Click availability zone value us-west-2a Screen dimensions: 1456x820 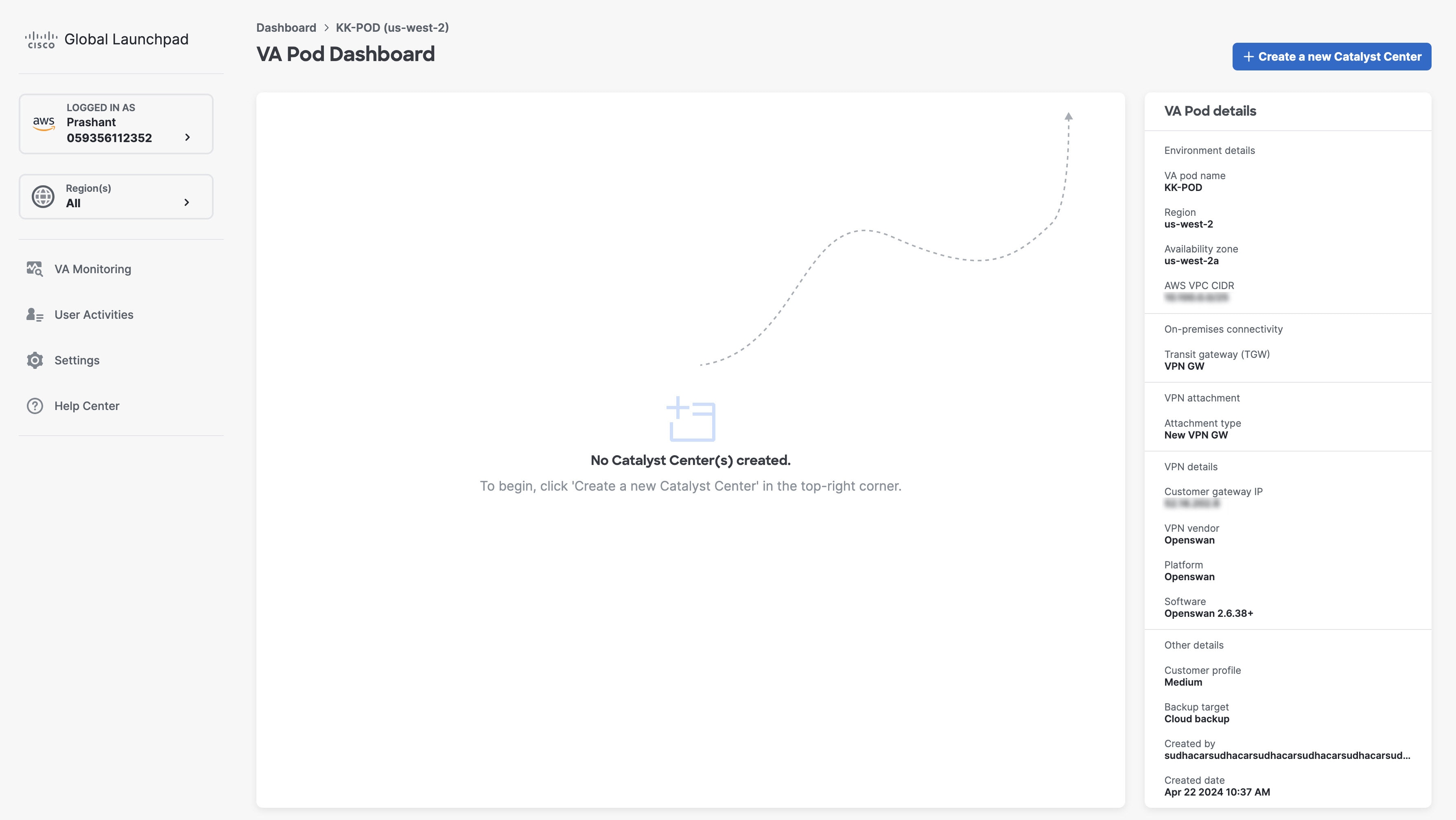1191,261
